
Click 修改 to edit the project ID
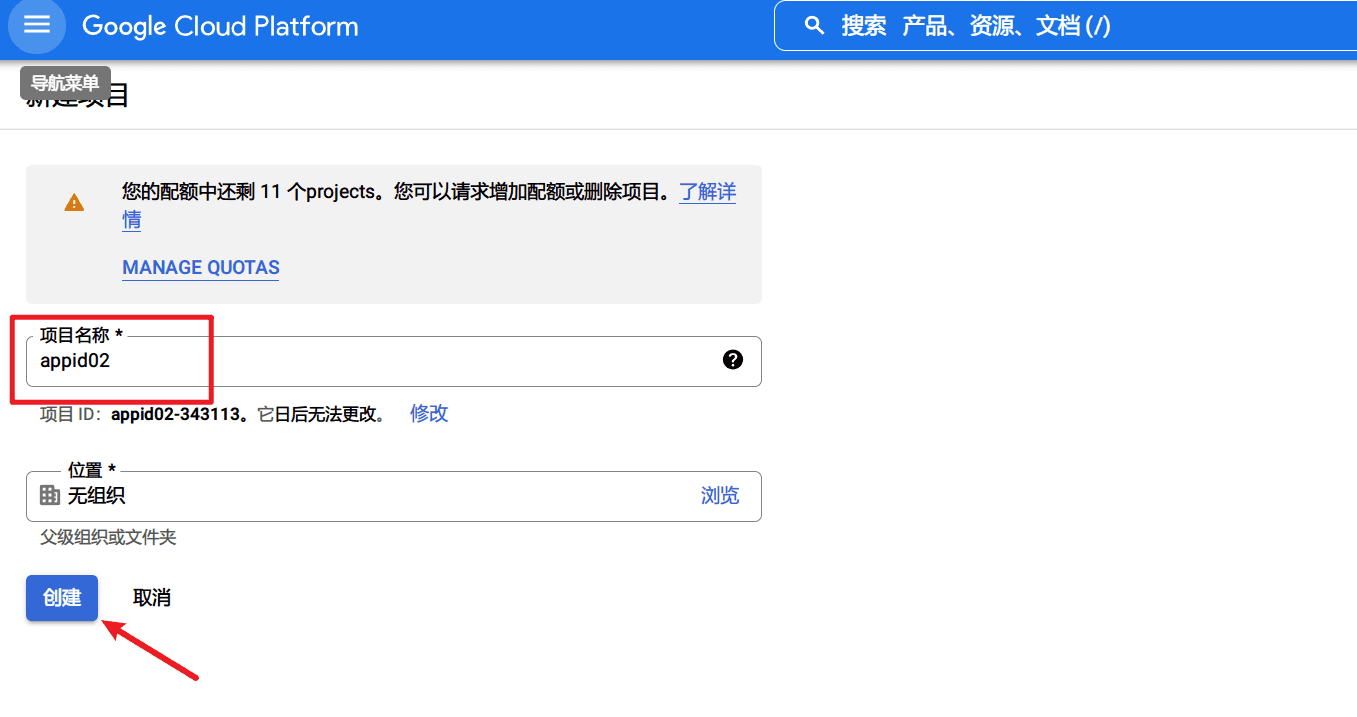click(429, 414)
